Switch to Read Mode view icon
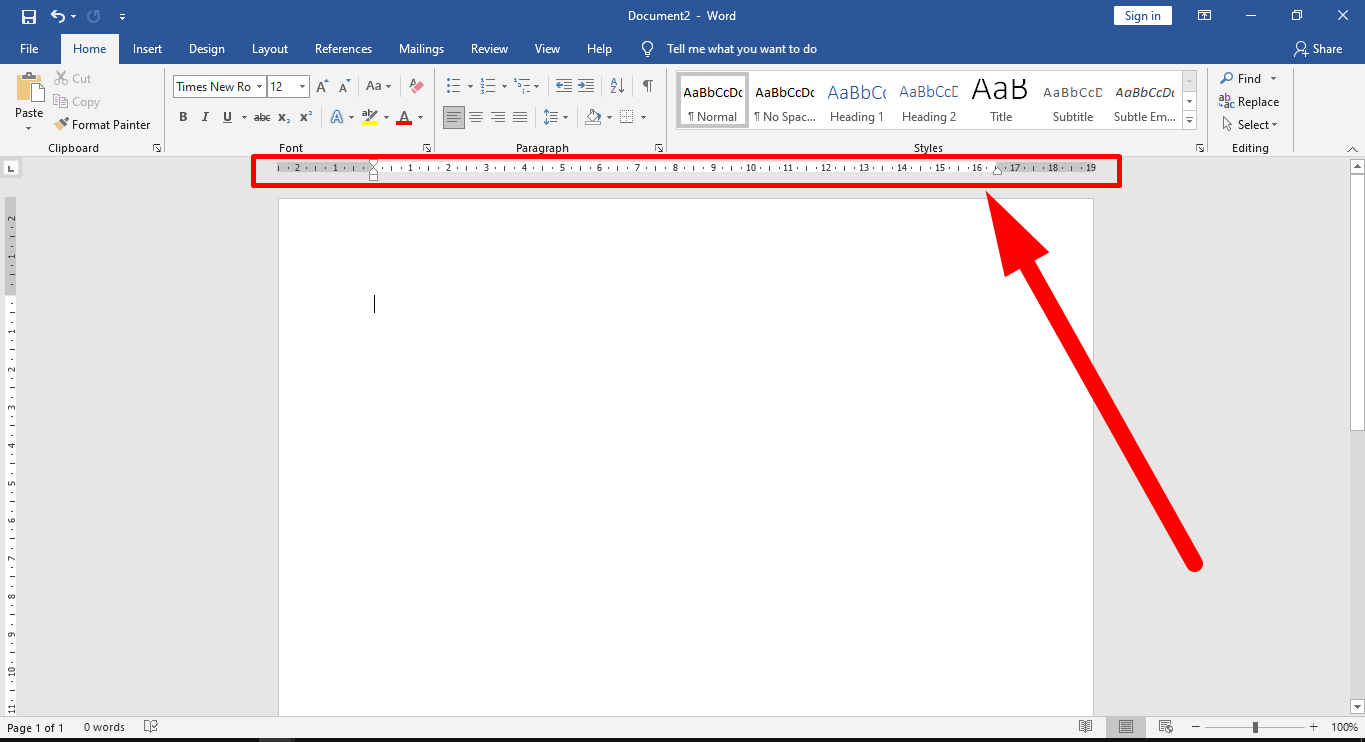This screenshot has height=742, width=1365. point(1085,727)
